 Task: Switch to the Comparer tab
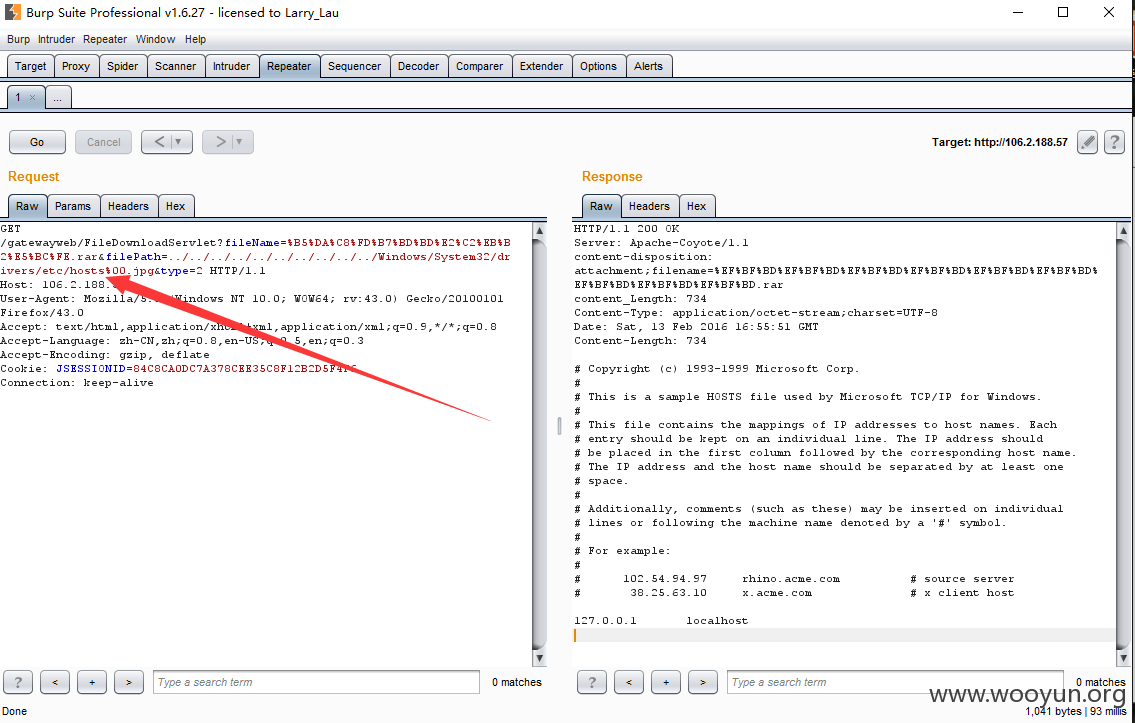point(479,66)
